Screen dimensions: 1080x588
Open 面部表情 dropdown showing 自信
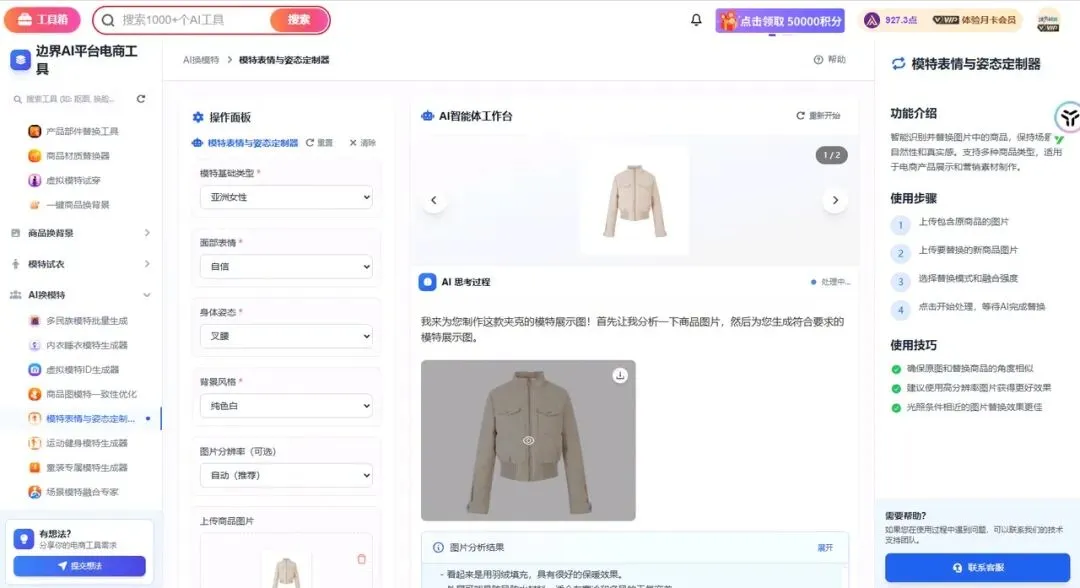pyautogui.click(x=286, y=266)
